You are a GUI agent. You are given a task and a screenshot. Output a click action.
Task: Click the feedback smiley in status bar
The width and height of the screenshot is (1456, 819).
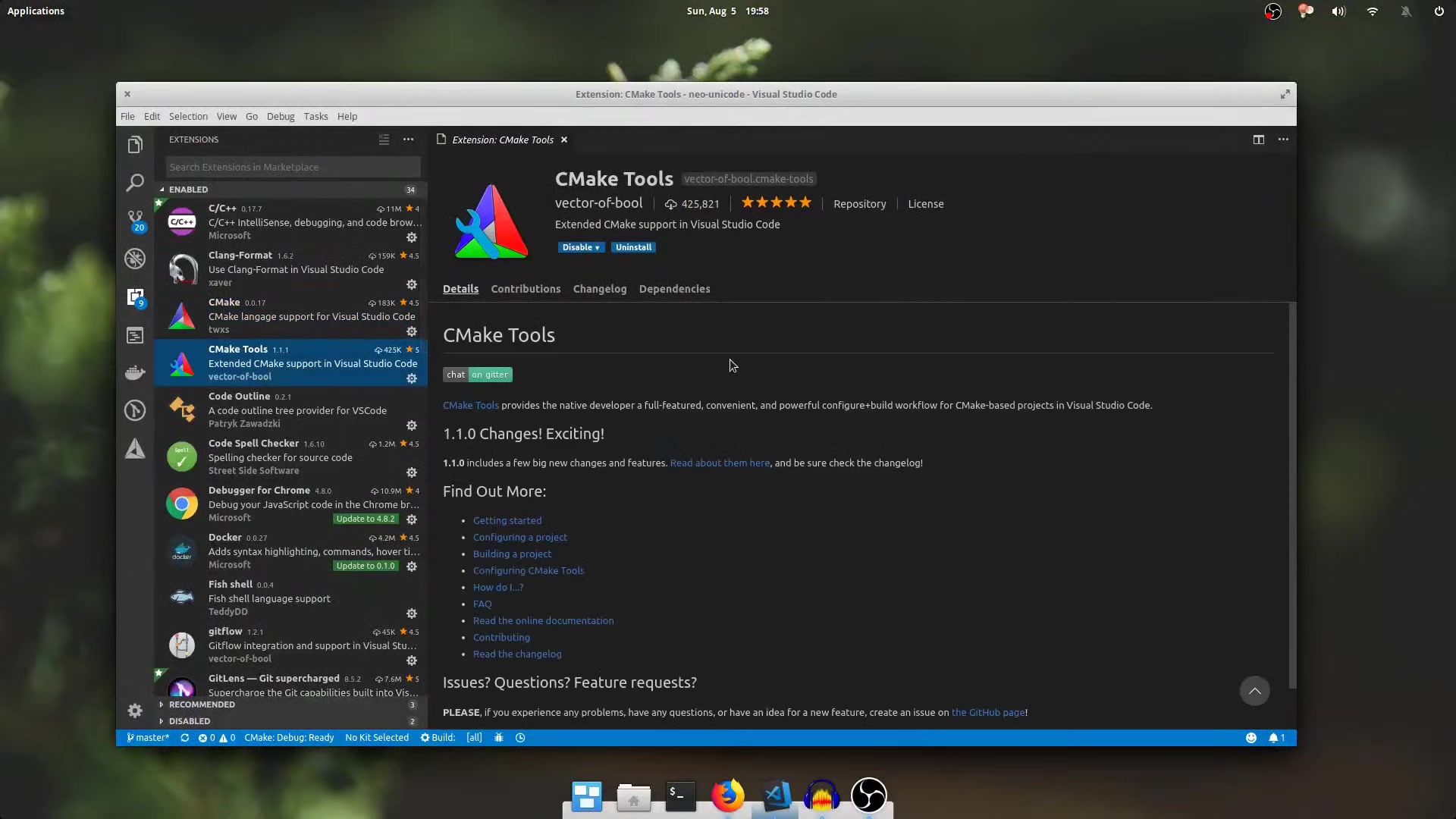(x=1251, y=738)
